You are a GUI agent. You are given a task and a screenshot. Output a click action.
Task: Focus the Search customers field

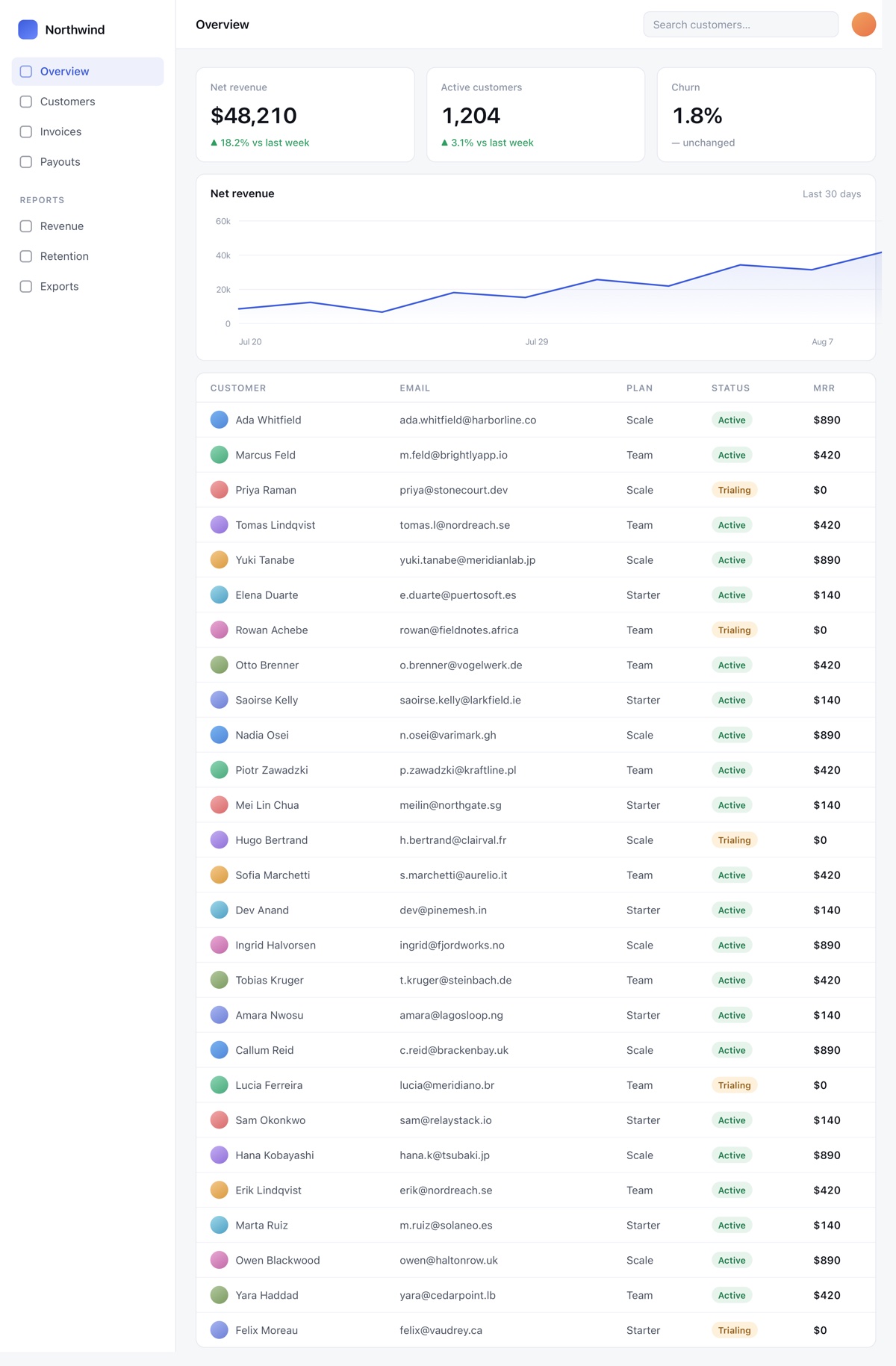point(741,25)
